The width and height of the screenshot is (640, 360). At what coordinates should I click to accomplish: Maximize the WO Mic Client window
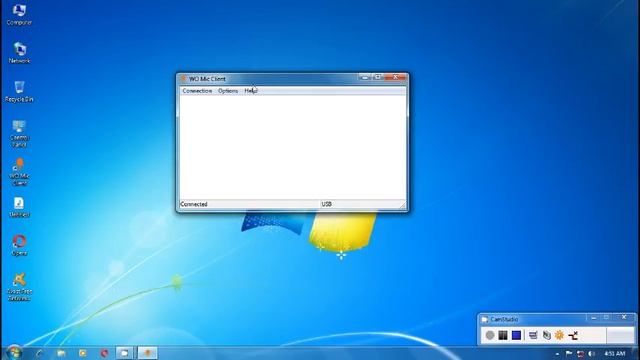pyautogui.click(x=378, y=77)
